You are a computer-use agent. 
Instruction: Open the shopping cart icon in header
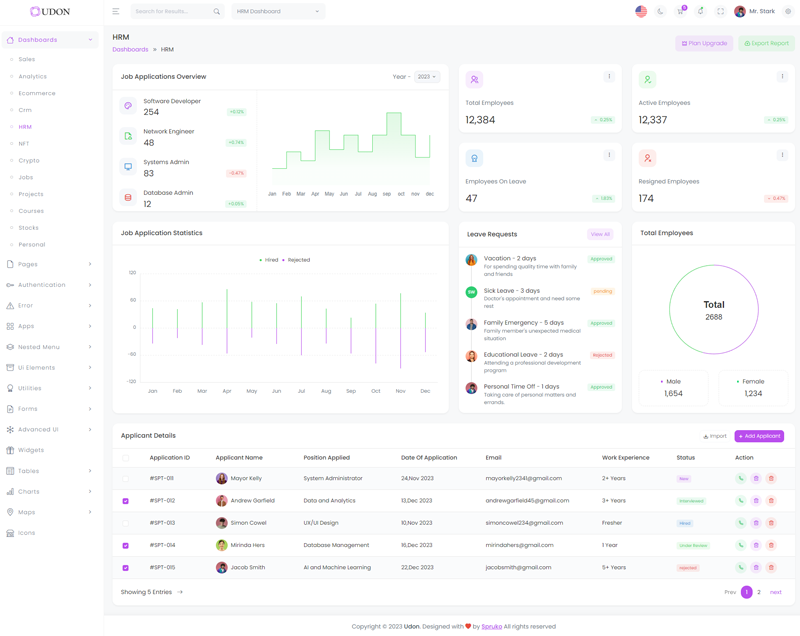(x=680, y=12)
